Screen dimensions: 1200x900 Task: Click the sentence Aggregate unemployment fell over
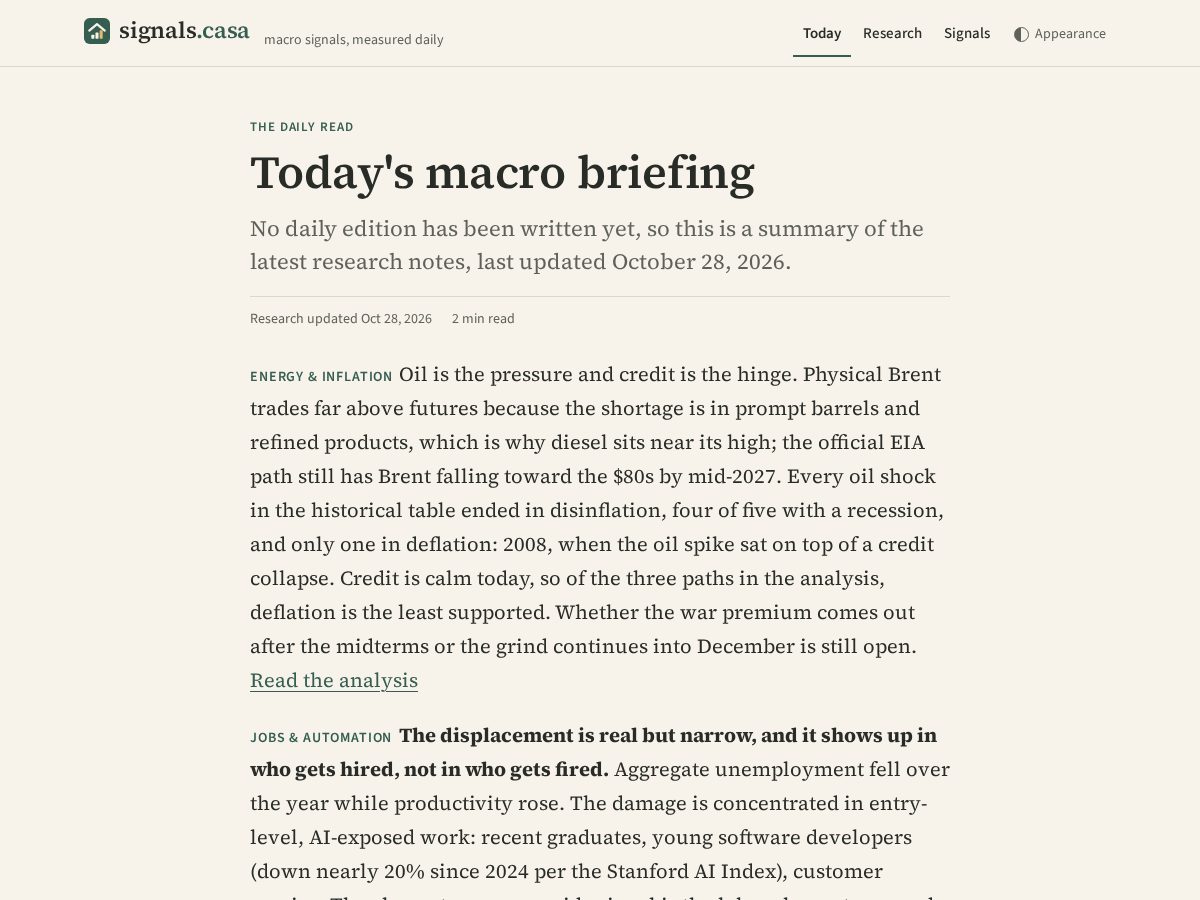(x=600, y=786)
